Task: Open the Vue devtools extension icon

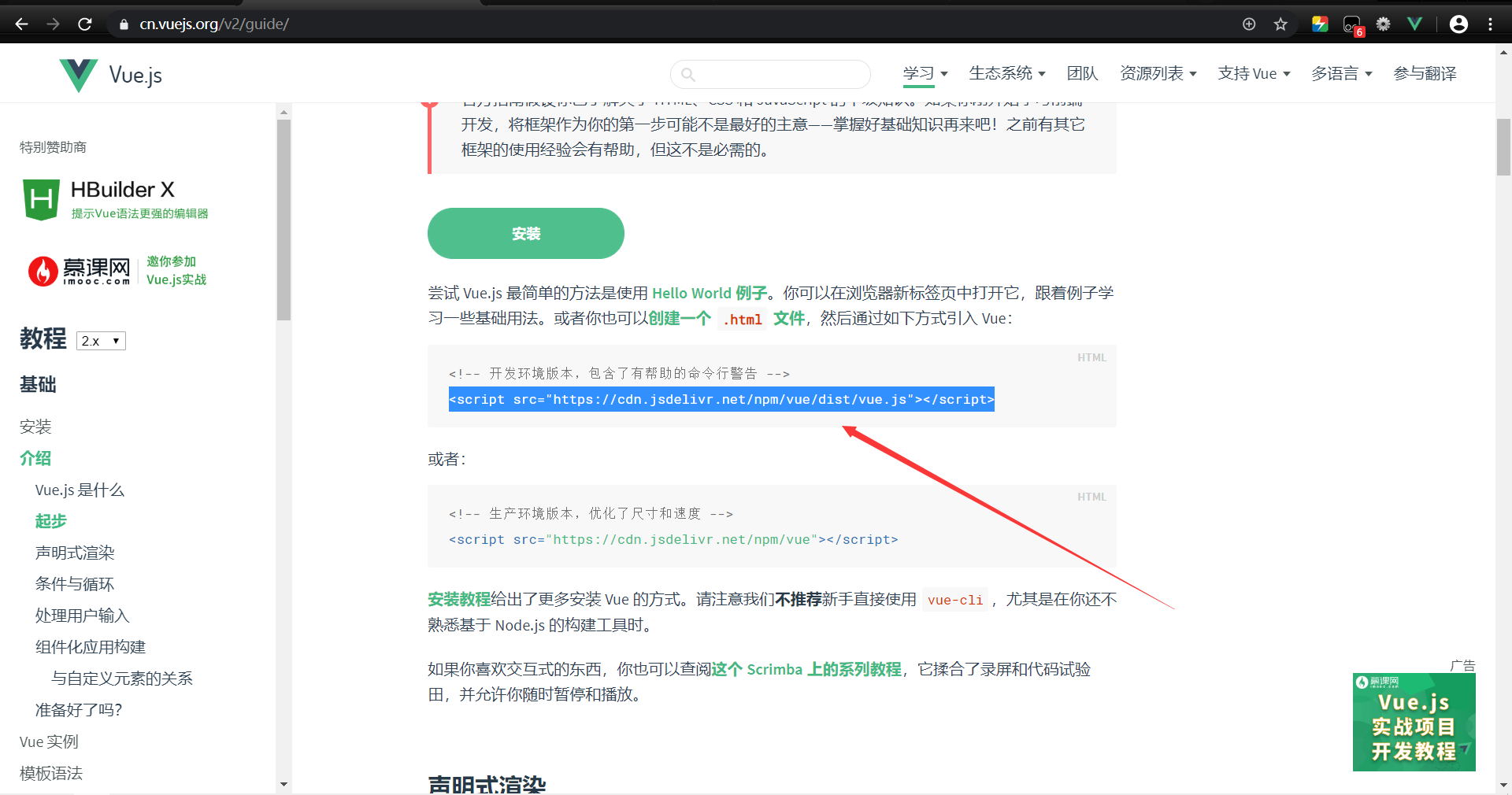Action: click(1415, 24)
